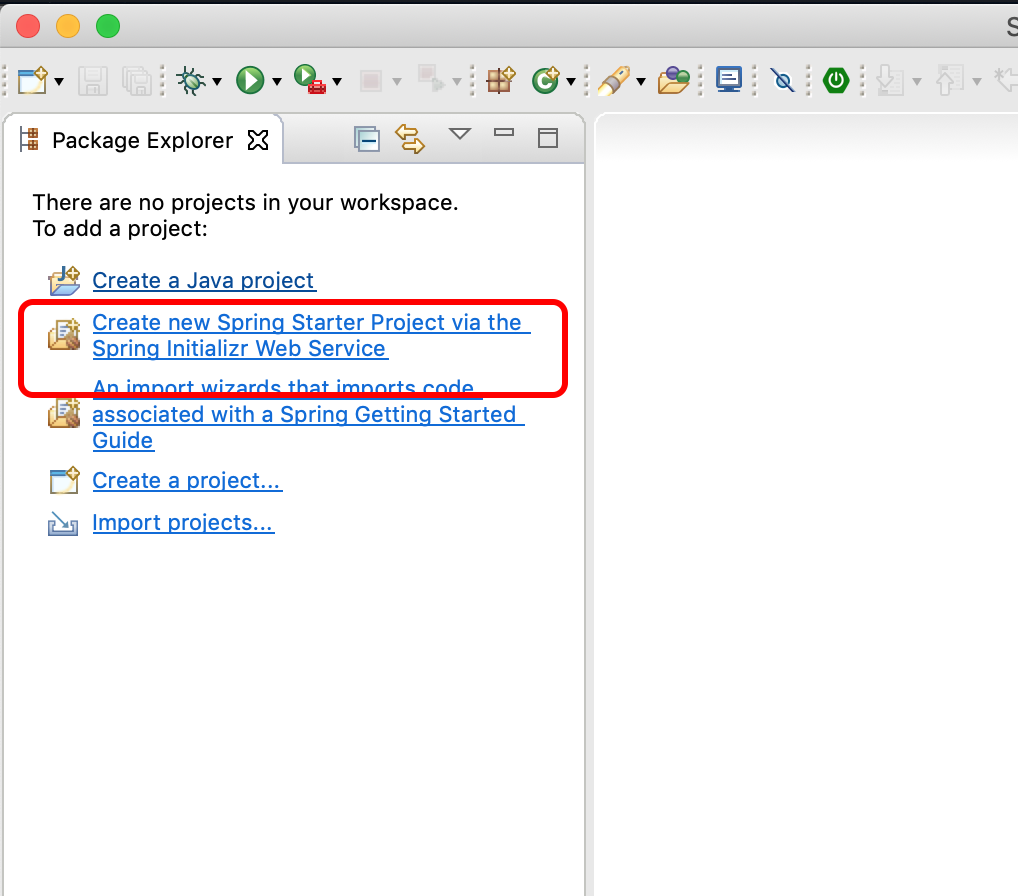Click the New wizard toolbar icon
The image size is (1018, 896).
click(x=33, y=81)
